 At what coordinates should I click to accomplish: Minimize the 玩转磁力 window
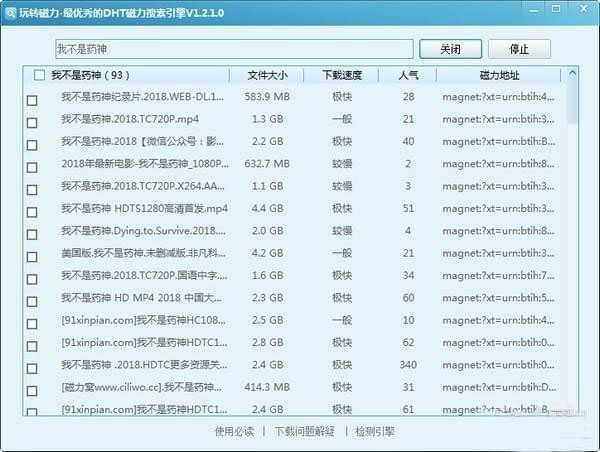pyautogui.click(x=533, y=10)
